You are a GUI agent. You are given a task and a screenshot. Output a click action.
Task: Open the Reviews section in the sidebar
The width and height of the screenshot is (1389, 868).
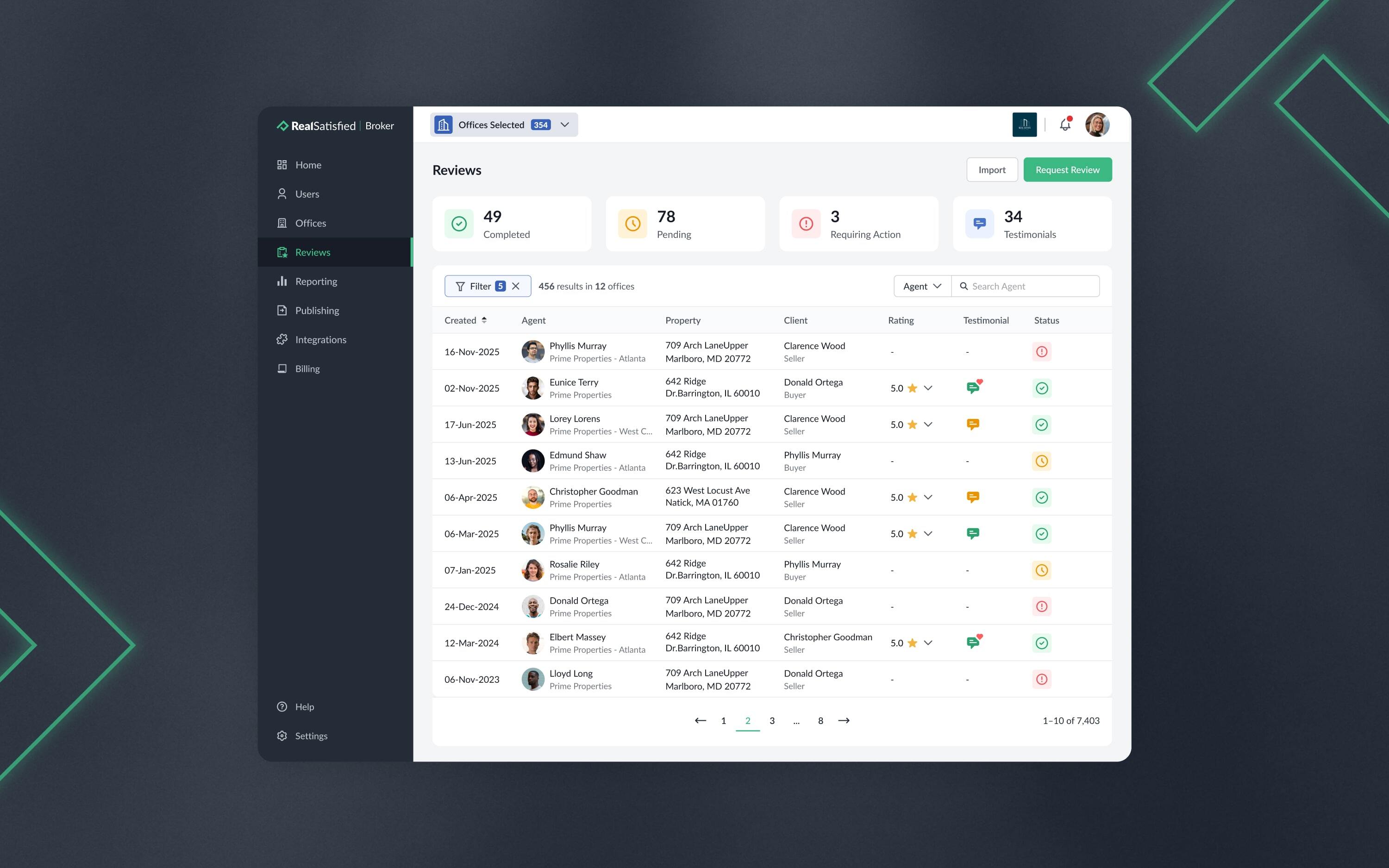[313, 252]
